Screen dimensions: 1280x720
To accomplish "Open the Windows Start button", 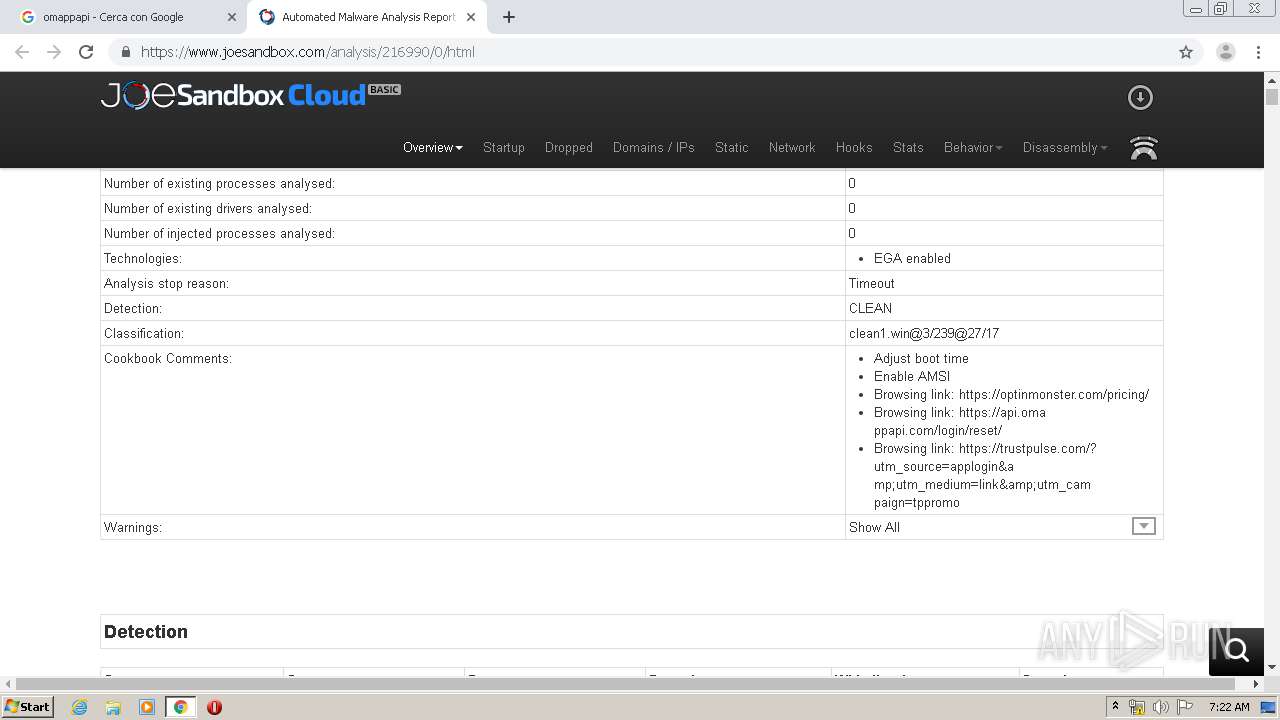I will (x=28, y=707).
